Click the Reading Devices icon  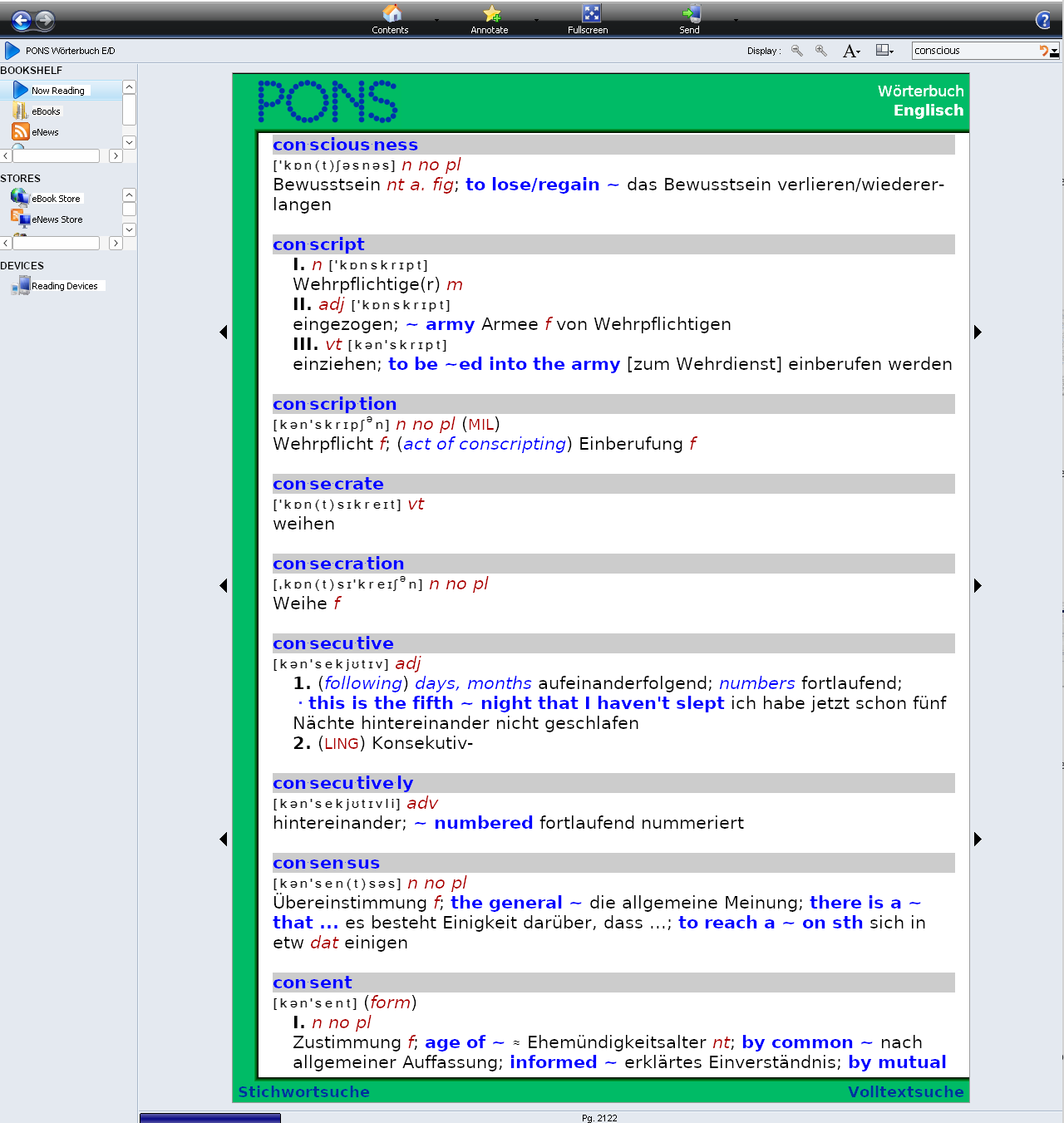[21, 286]
